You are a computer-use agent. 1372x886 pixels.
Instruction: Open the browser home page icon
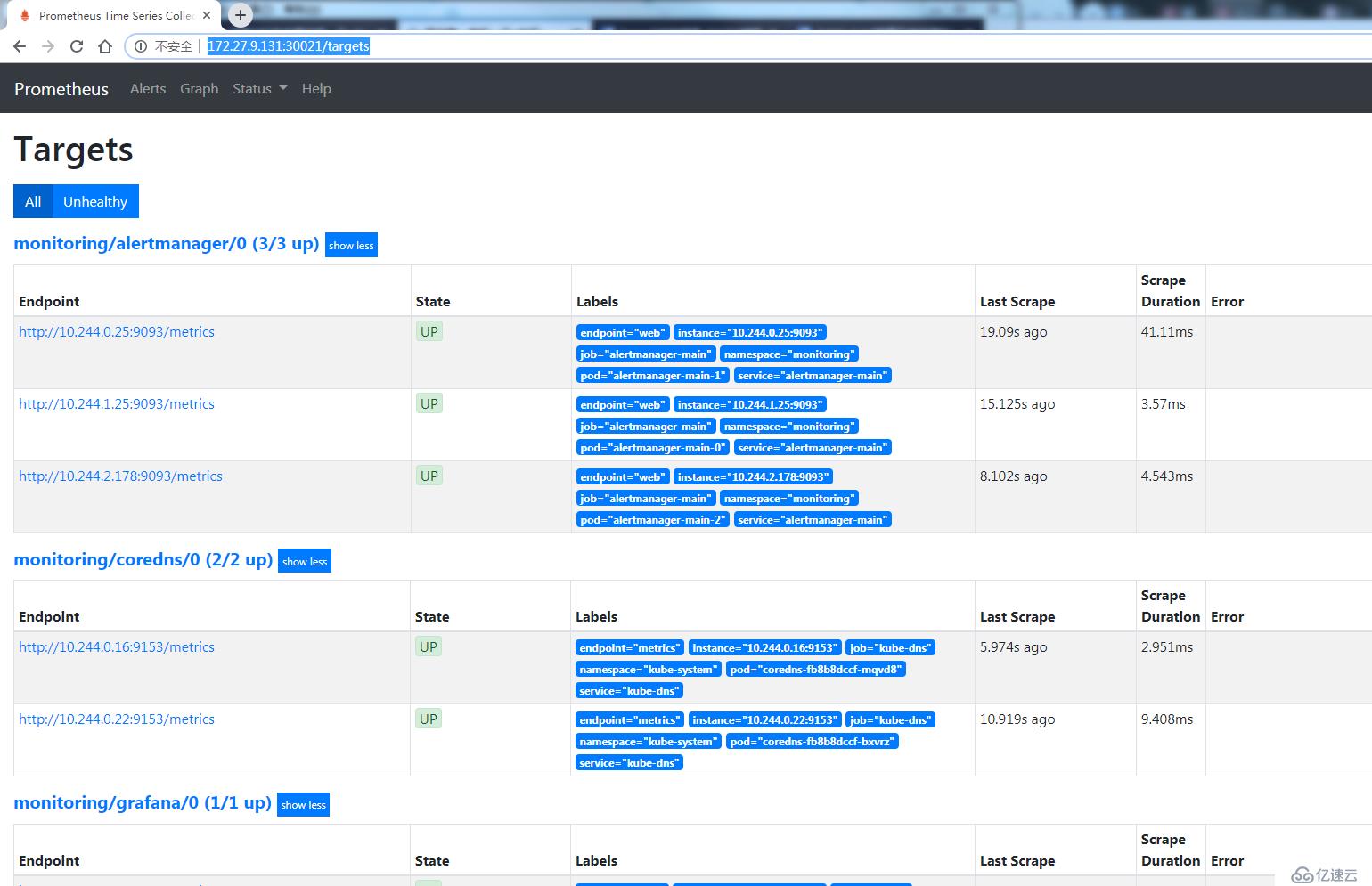(105, 46)
